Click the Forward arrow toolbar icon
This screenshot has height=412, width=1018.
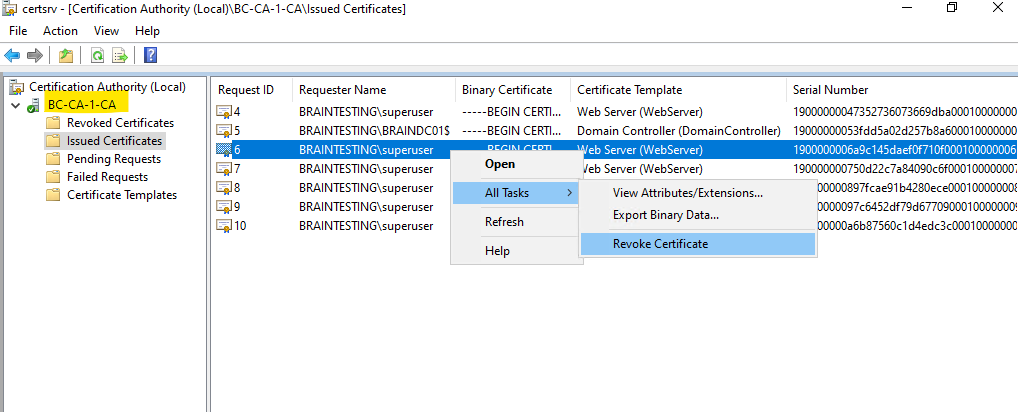35,56
